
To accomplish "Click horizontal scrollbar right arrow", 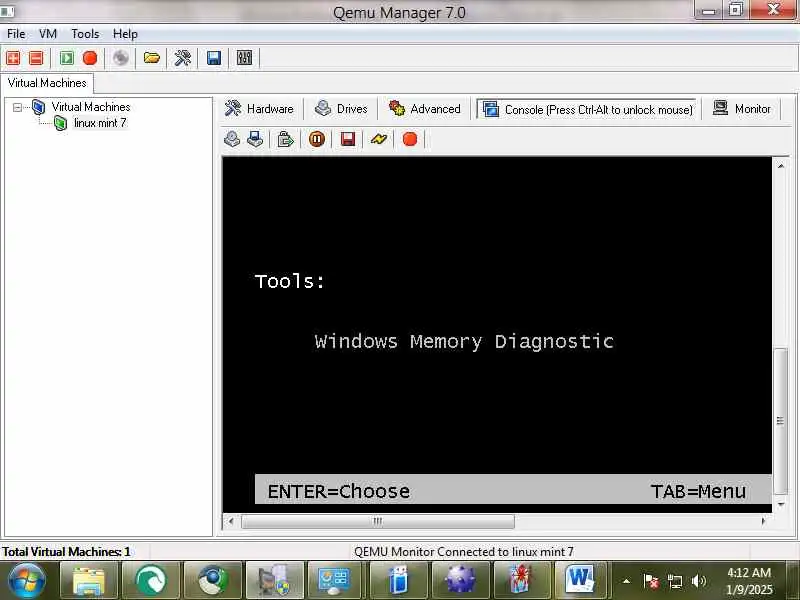I will (x=763, y=521).
